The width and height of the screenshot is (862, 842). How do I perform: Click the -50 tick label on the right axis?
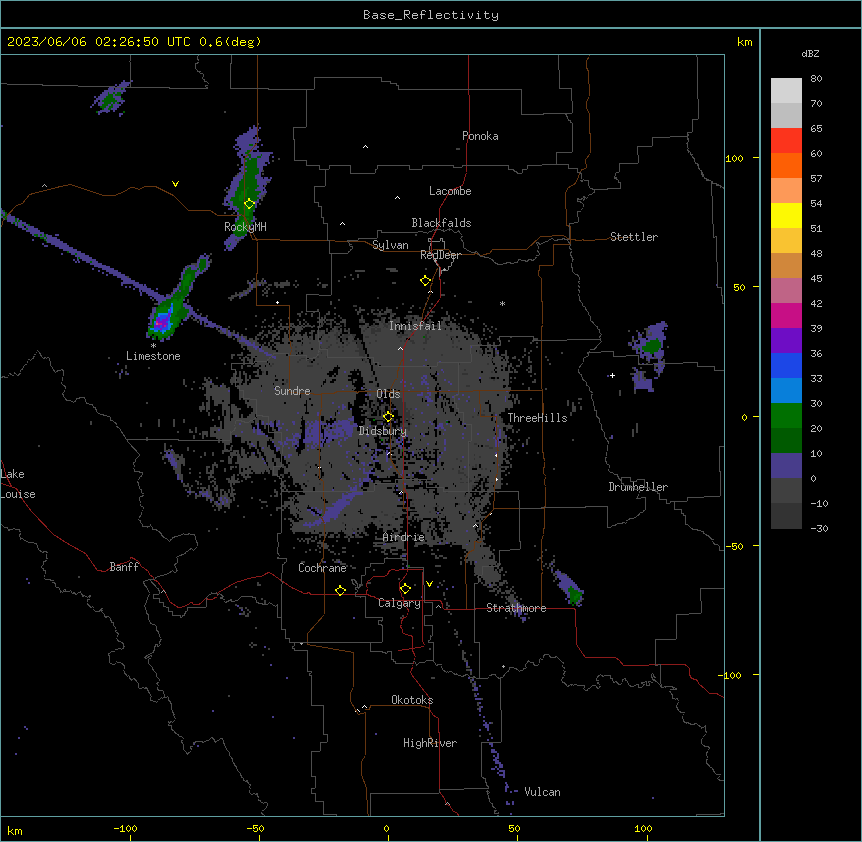pyautogui.click(x=734, y=546)
